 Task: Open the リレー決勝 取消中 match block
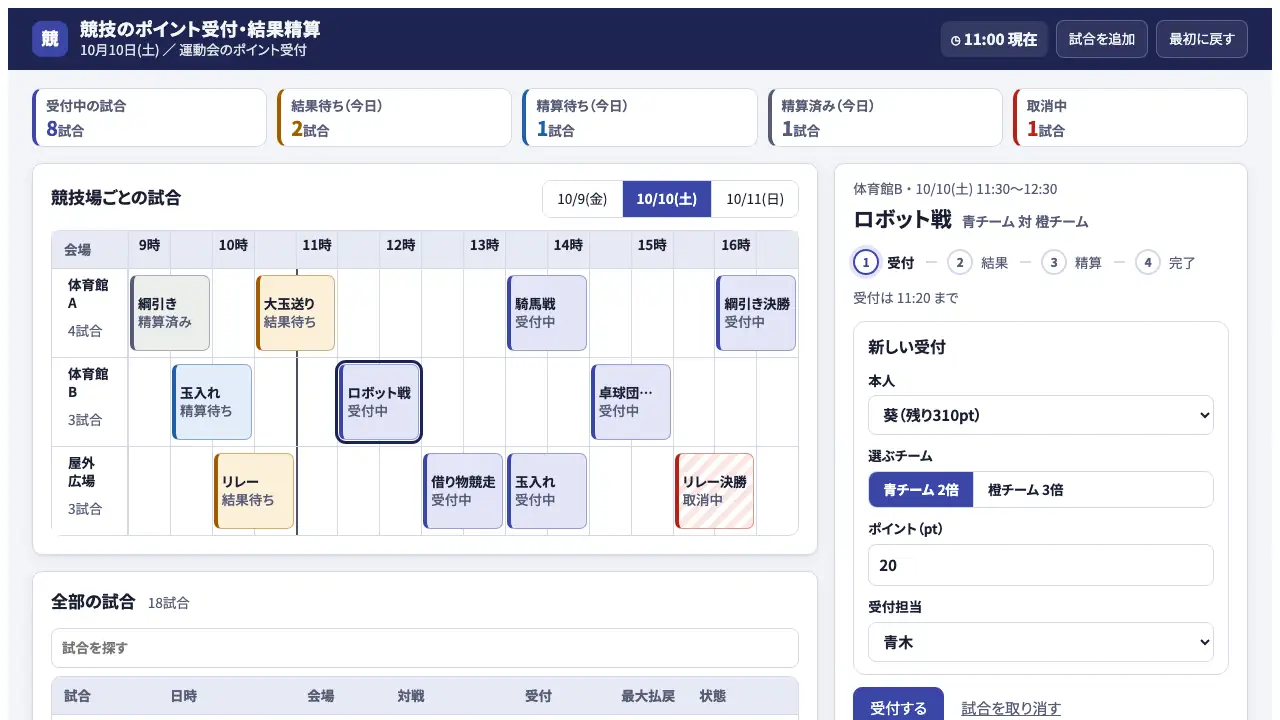714,491
